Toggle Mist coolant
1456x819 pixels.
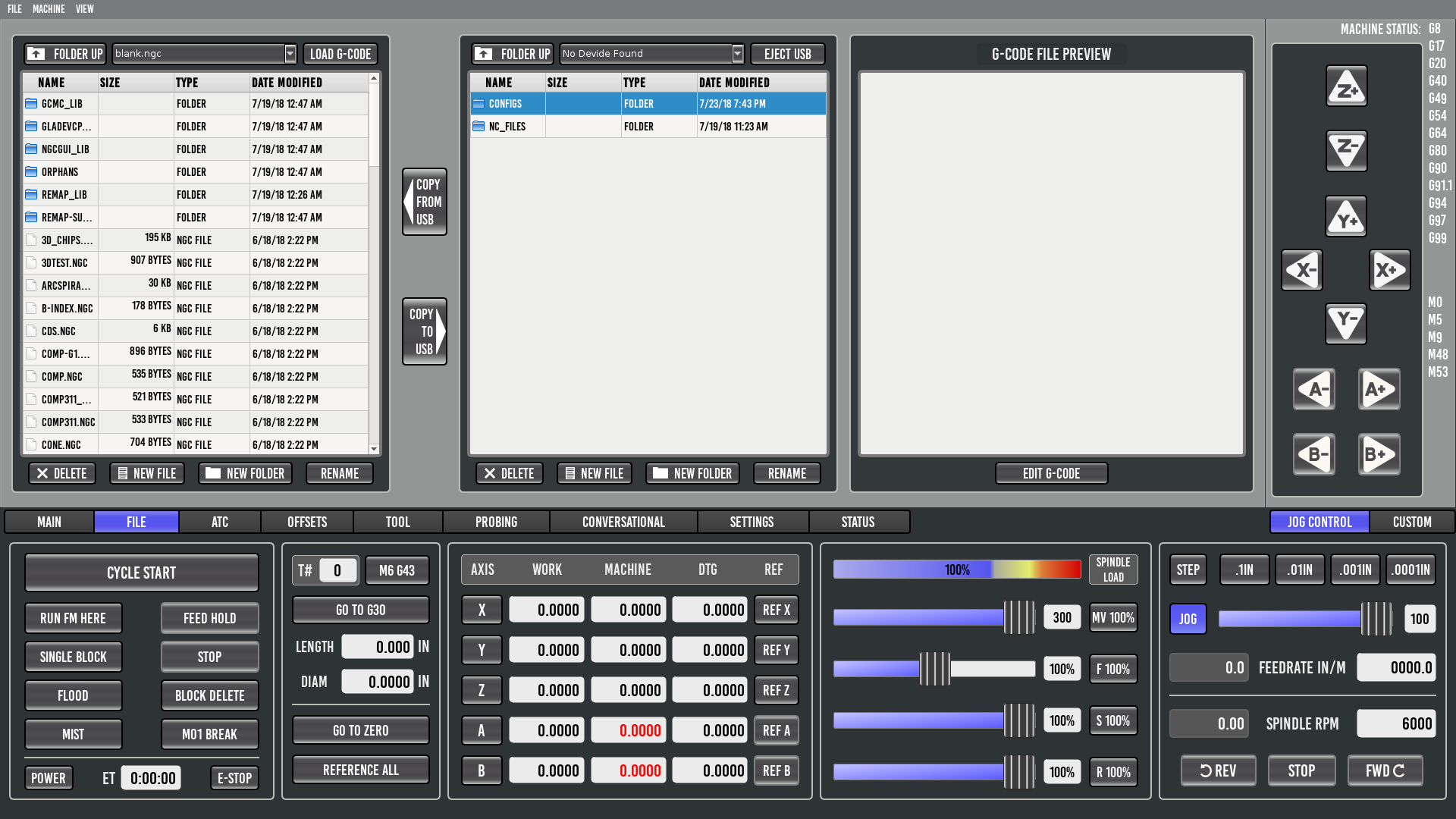pyautogui.click(x=74, y=734)
